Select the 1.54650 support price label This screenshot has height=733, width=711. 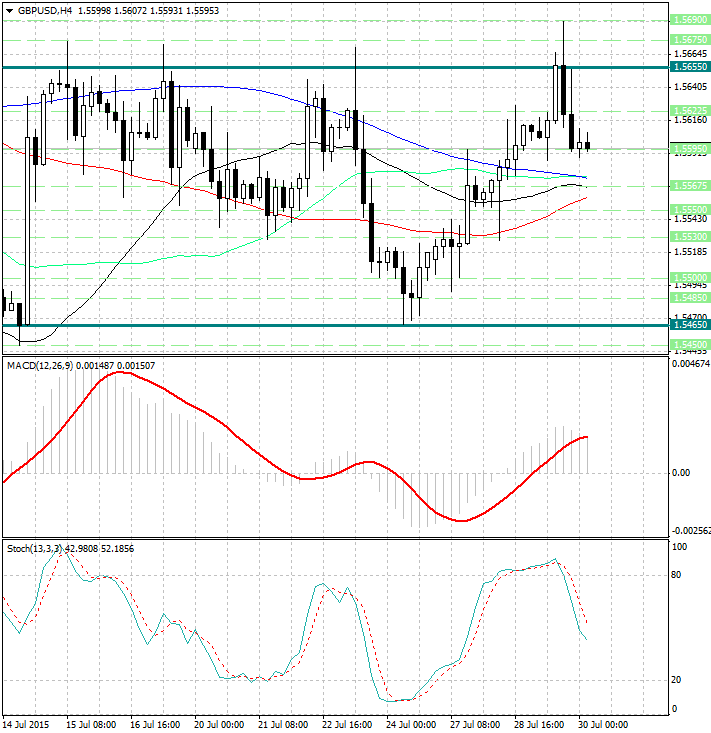pos(690,324)
